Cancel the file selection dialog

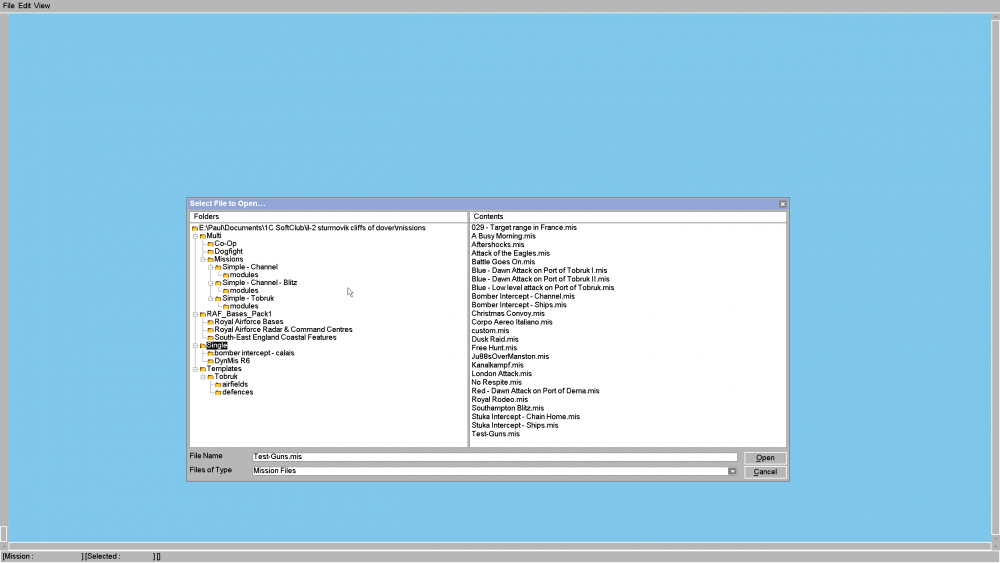point(765,472)
